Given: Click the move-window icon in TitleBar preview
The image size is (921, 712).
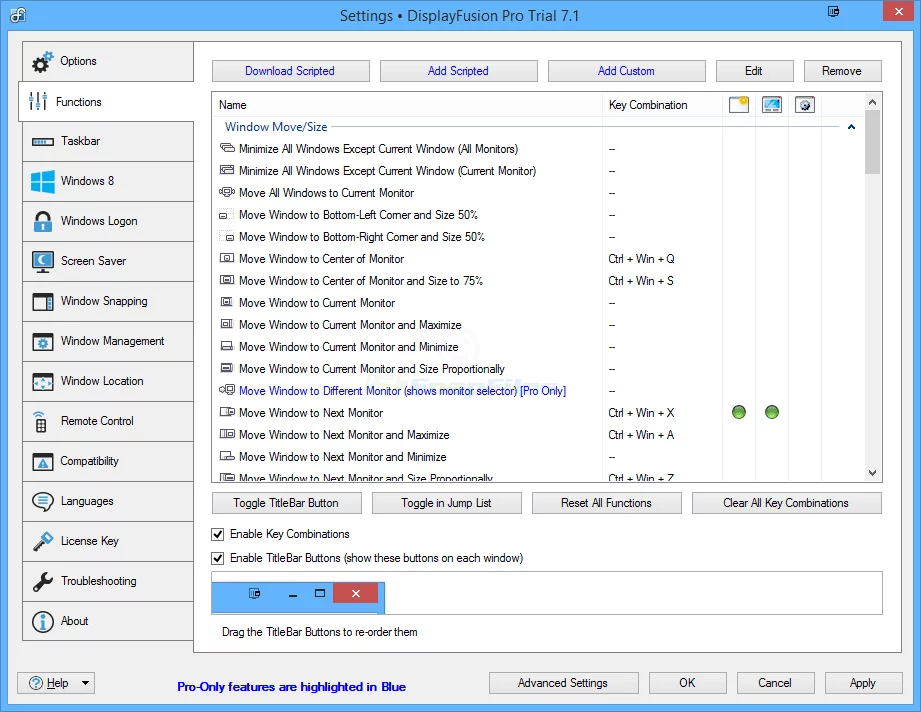Looking at the screenshot, I should 255,593.
